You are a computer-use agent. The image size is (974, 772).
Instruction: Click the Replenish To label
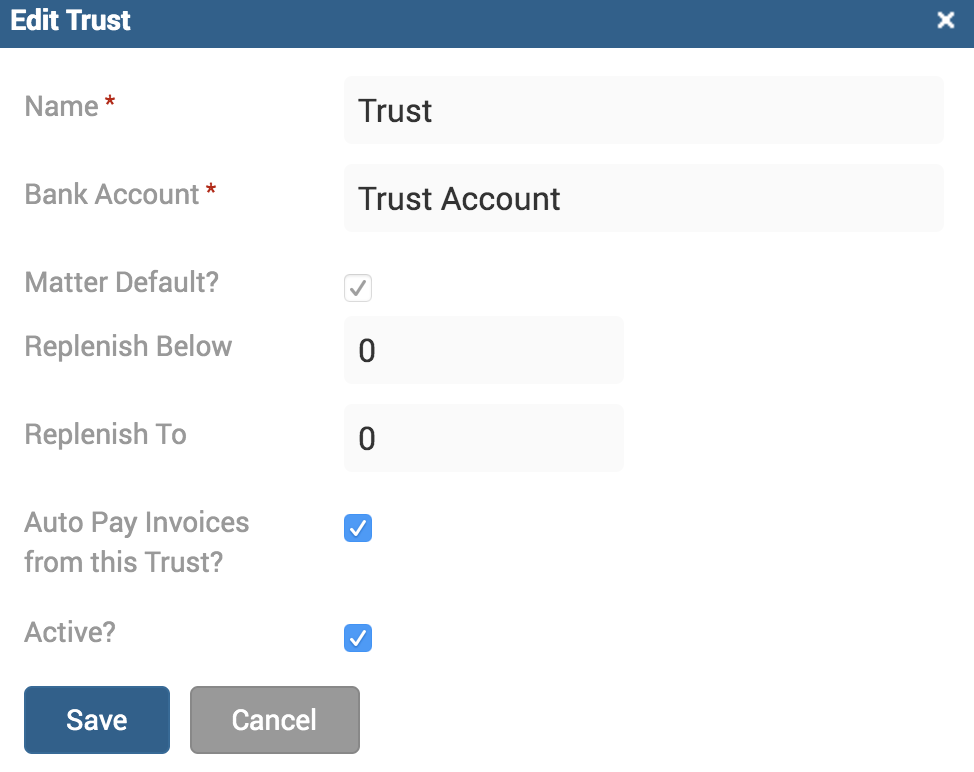(106, 435)
